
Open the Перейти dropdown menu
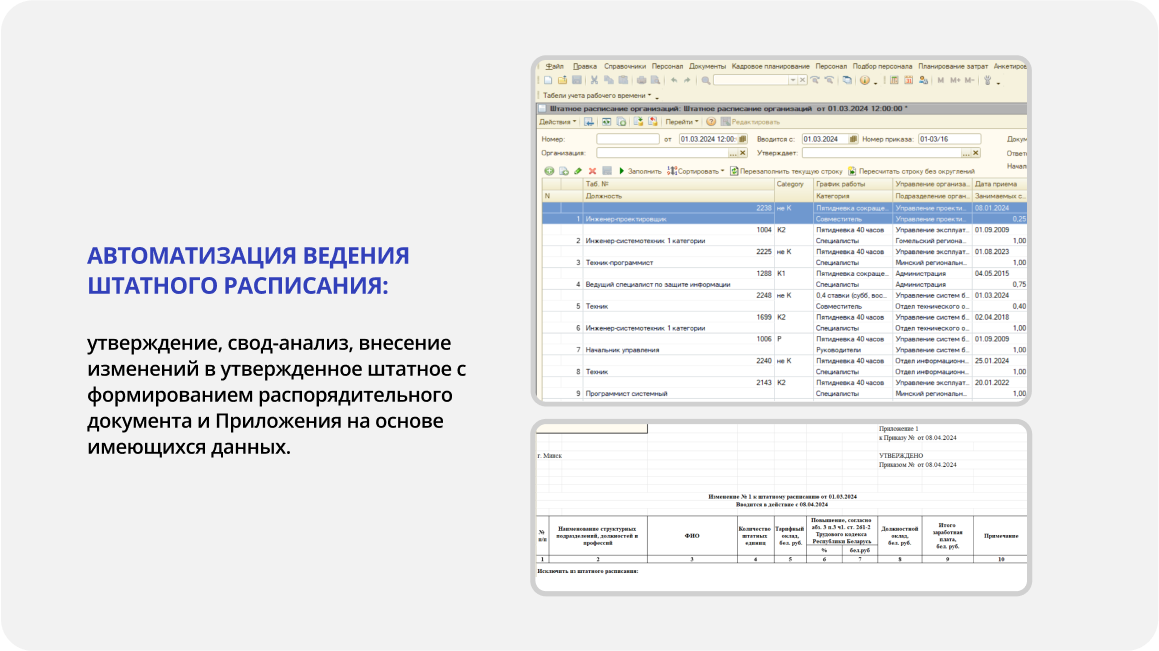(x=682, y=122)
